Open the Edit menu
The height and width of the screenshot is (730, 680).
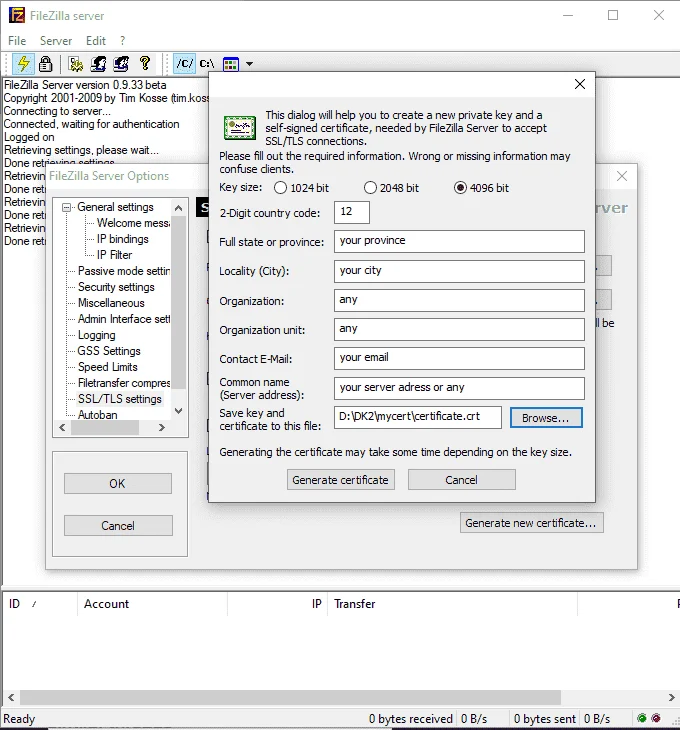(x=96, y=41)
